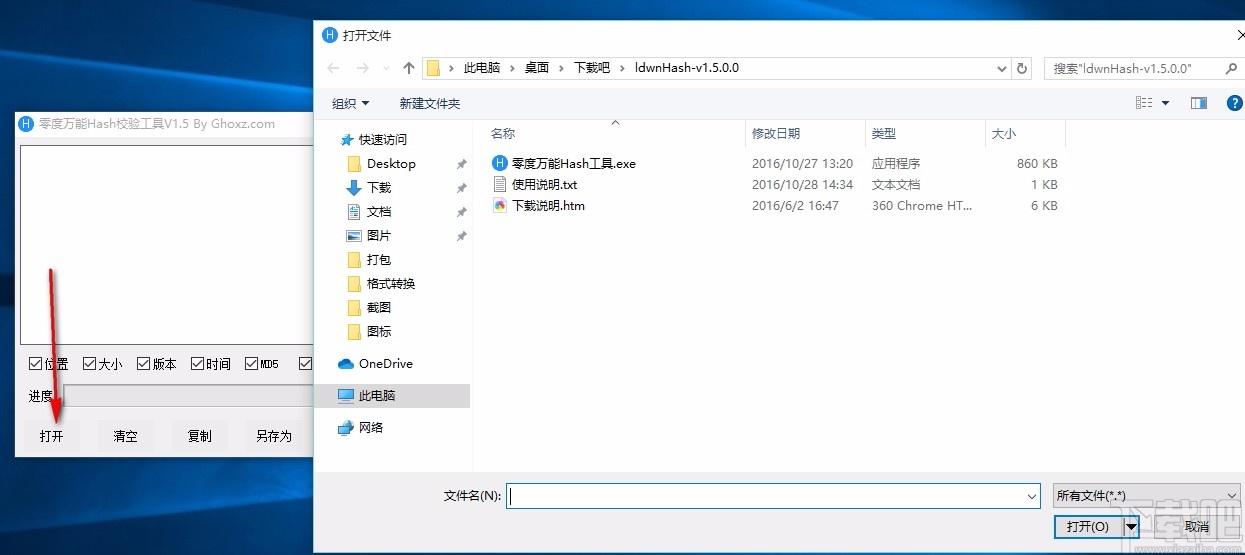
Task: Open view options dropdown arrow
Action: 1166,103
